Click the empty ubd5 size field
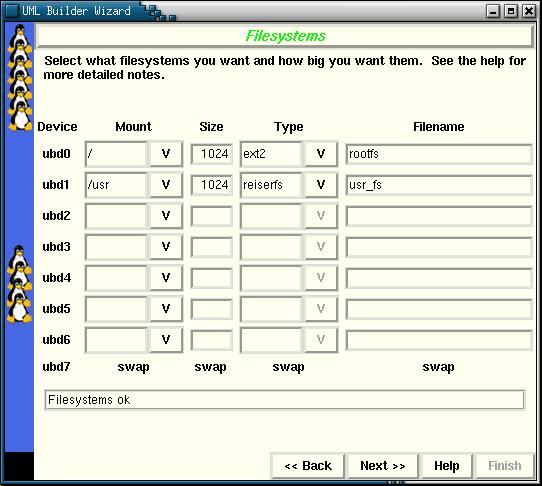The height and width of the screenshot is (486, 542). pos(212,309)
